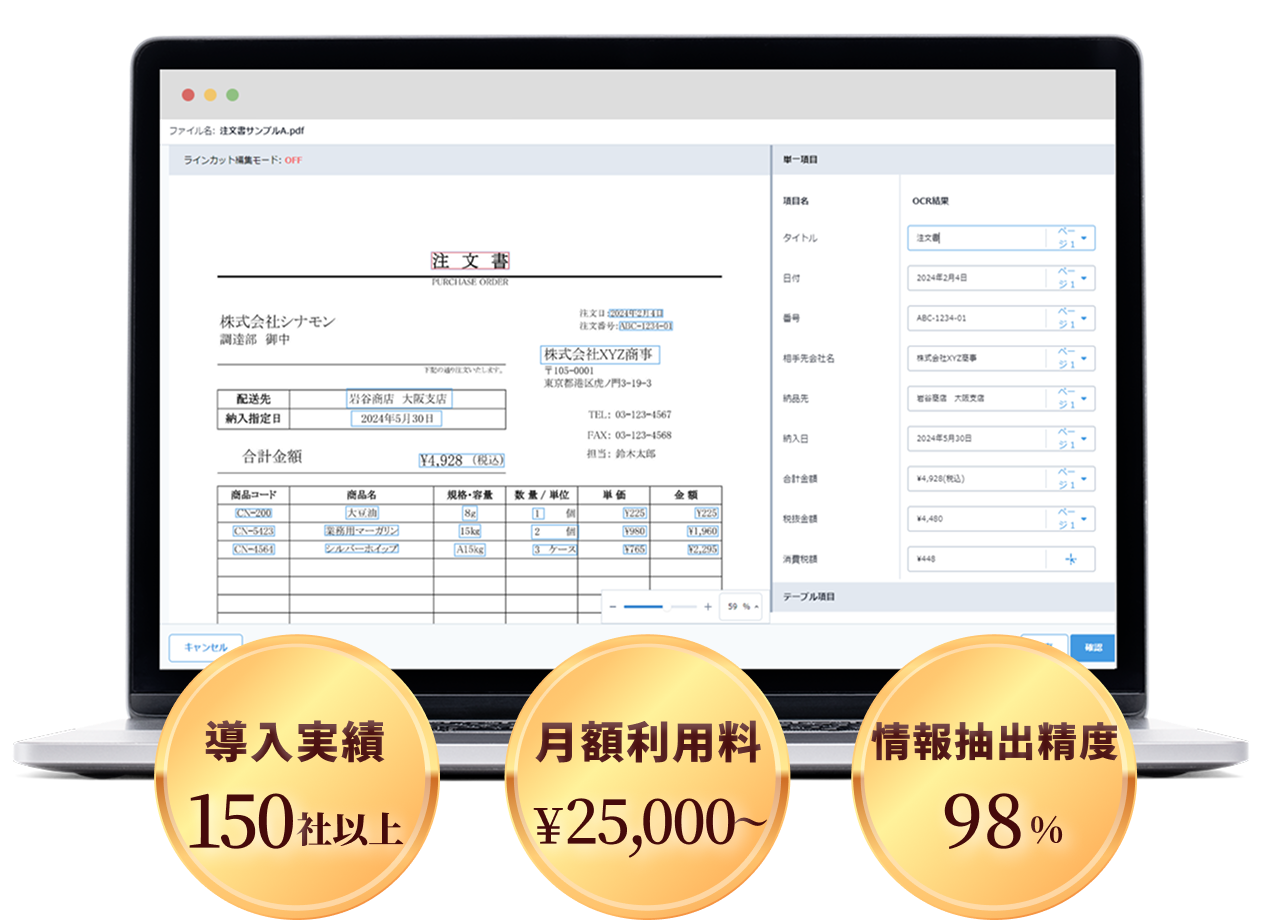The height and width of the screenshot is (920, 1264).
Task: Click the zoom in plus icon
Action: [708, 607]
